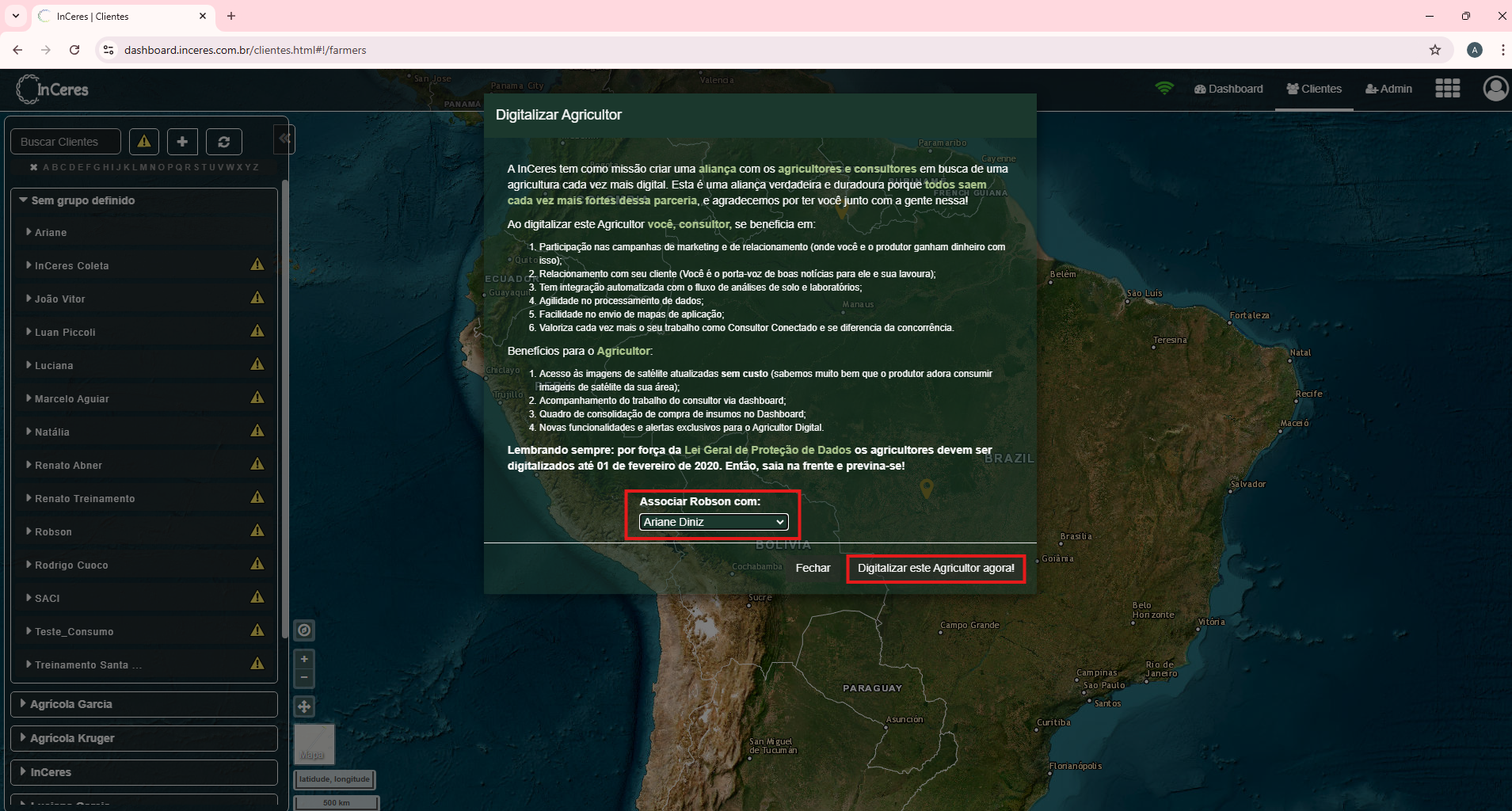1512x811 pixels.
Task: Click Digitalizar este Agricultor agora button
Action: pos(935,568)
